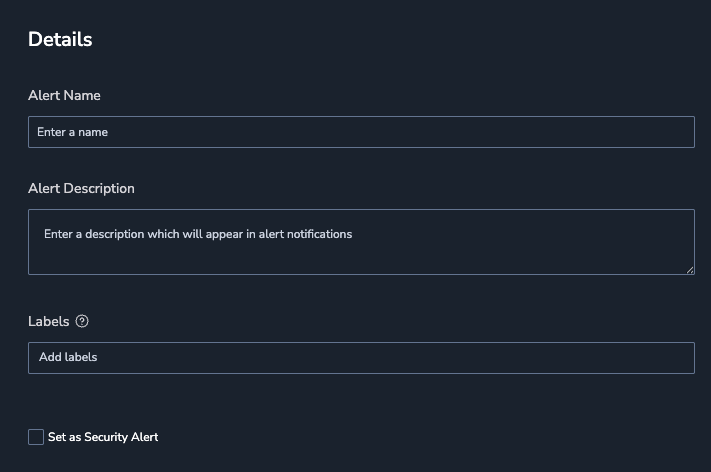Click the Alert Description field label
711x472 pixels.
click(x=81, y=189)
